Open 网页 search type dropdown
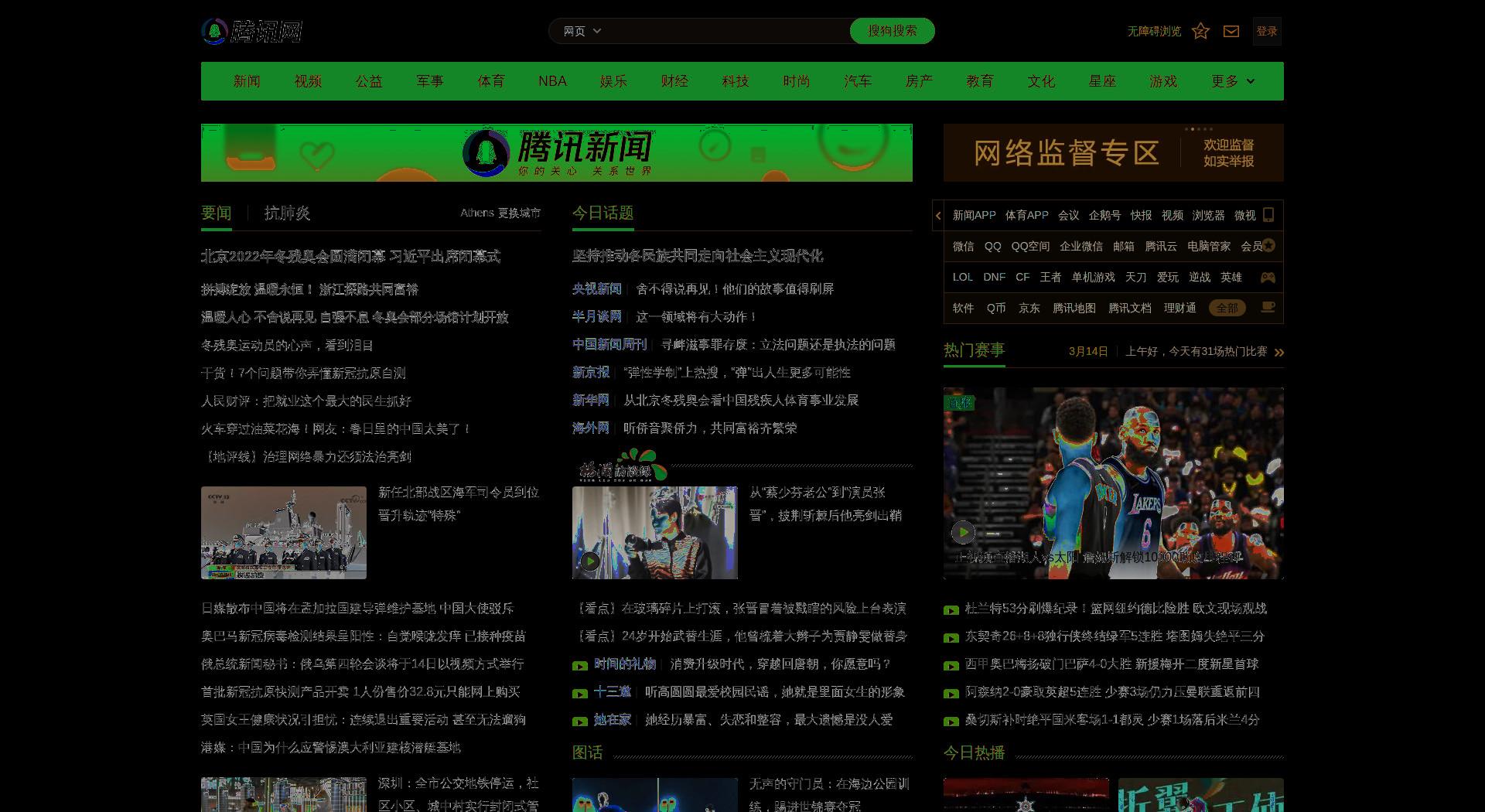This screenshot has height=812, width=1485. coord(582,31)
